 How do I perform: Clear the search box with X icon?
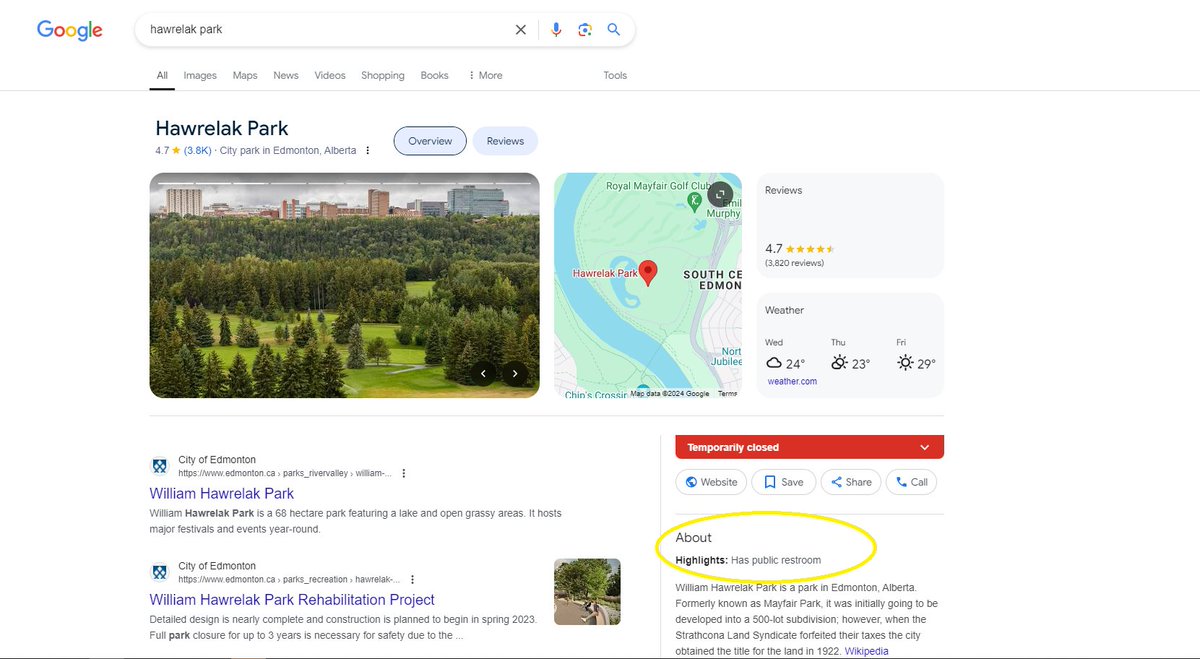click(520, 30)
